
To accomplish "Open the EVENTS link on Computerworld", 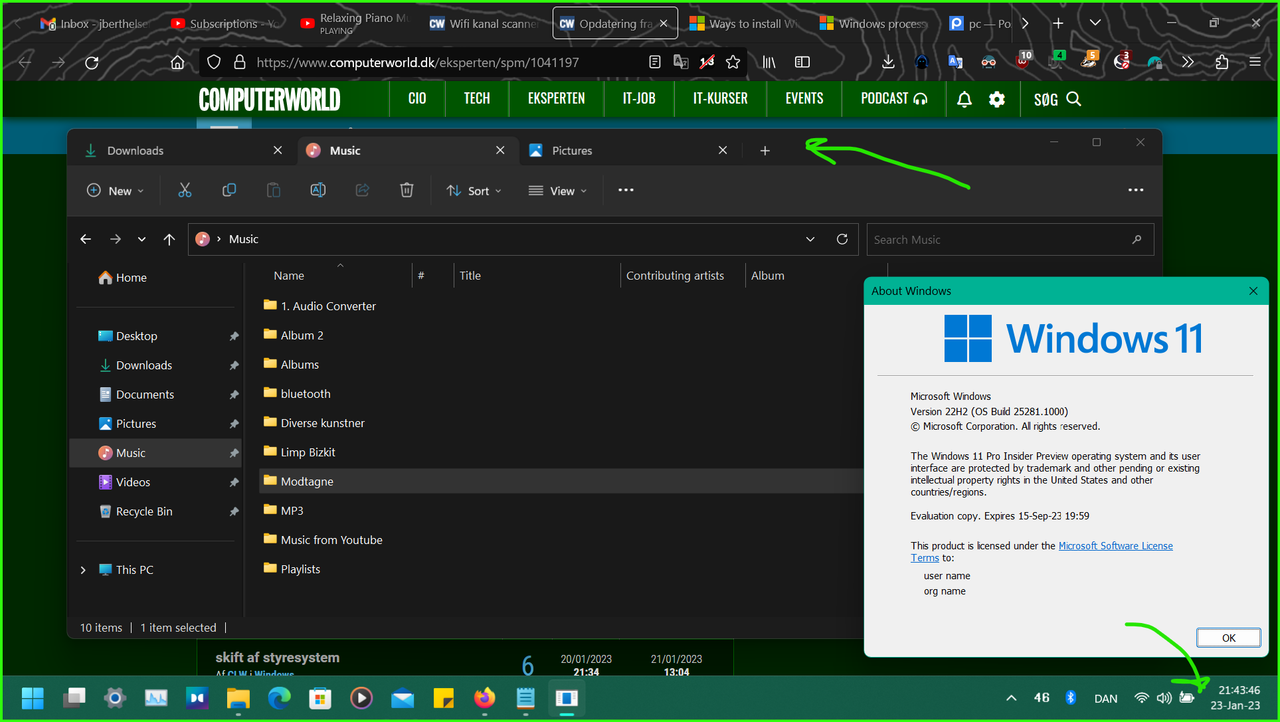I will click(x=804, y=98).
